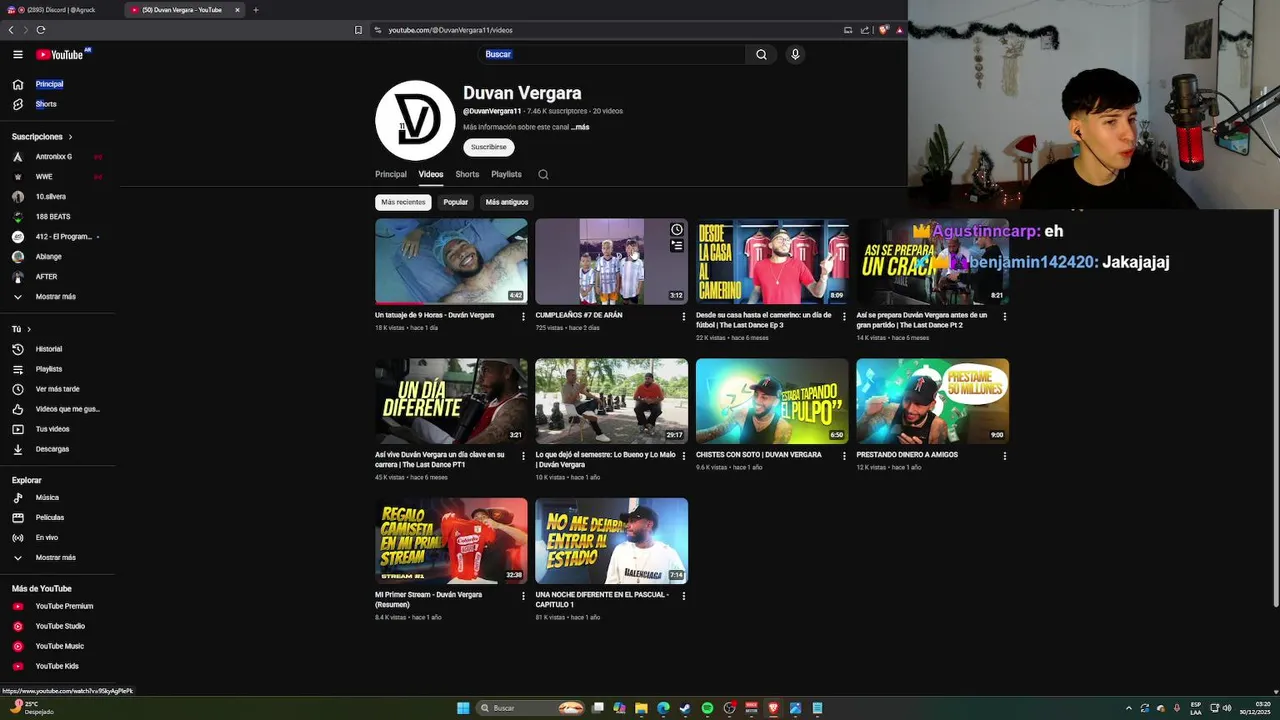Click the browser address bar URL
Screen dimensions: 1280x720
(450, 30)
